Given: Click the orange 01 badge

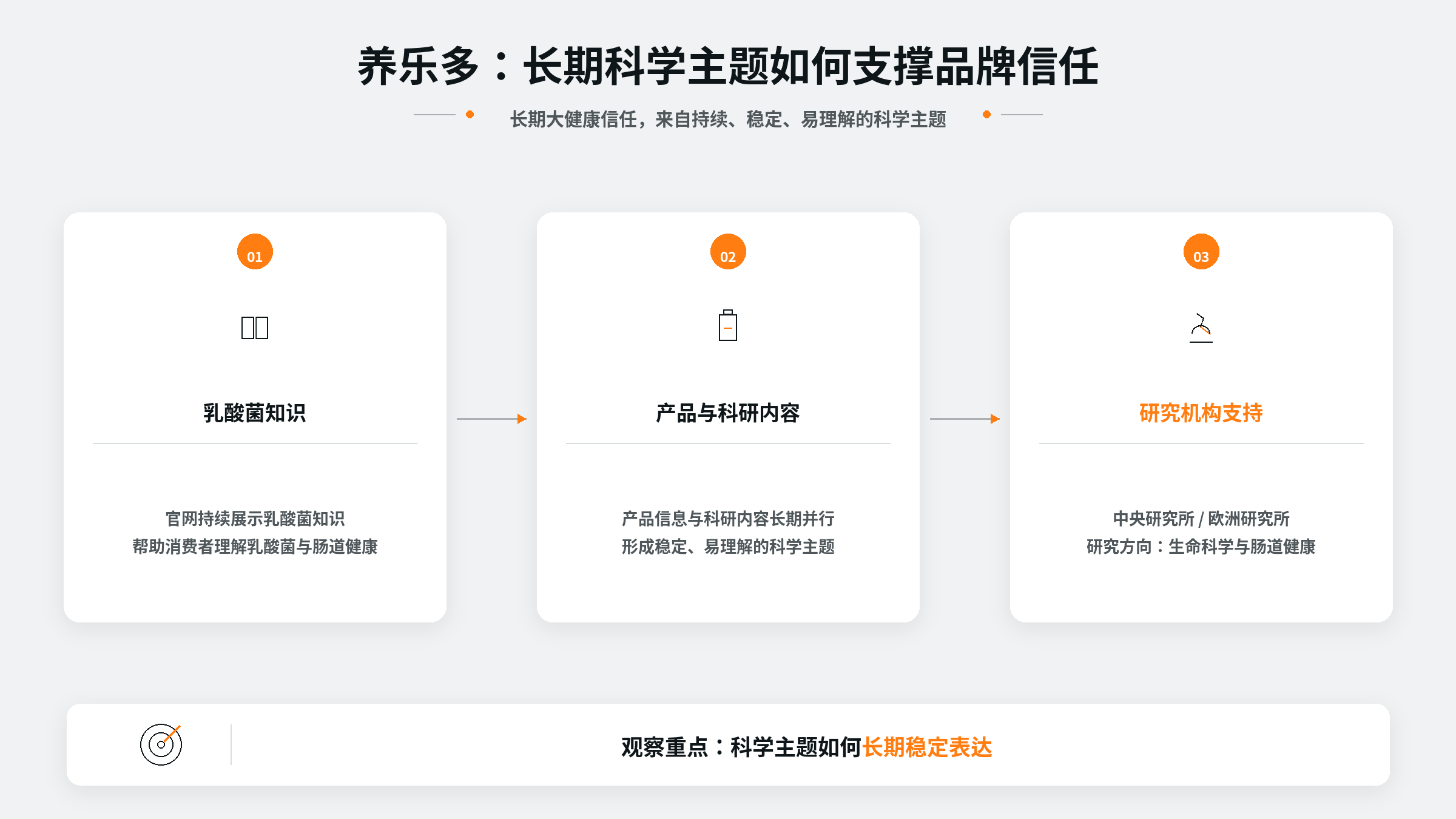Looking at the screenshot, I should coord(255,252).
